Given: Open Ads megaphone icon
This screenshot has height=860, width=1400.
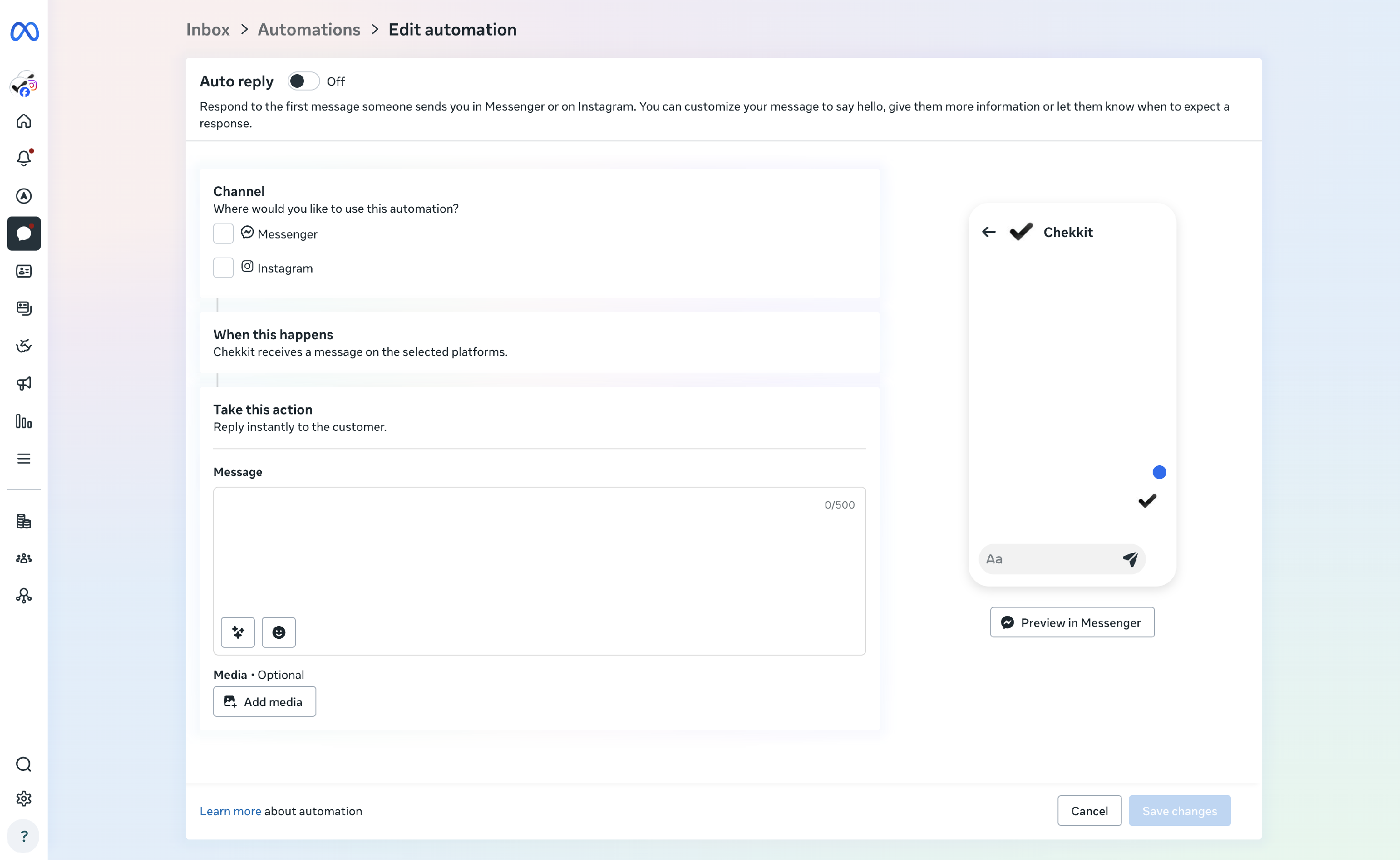Looking at the screenshot, I should [x=23, y=384].
